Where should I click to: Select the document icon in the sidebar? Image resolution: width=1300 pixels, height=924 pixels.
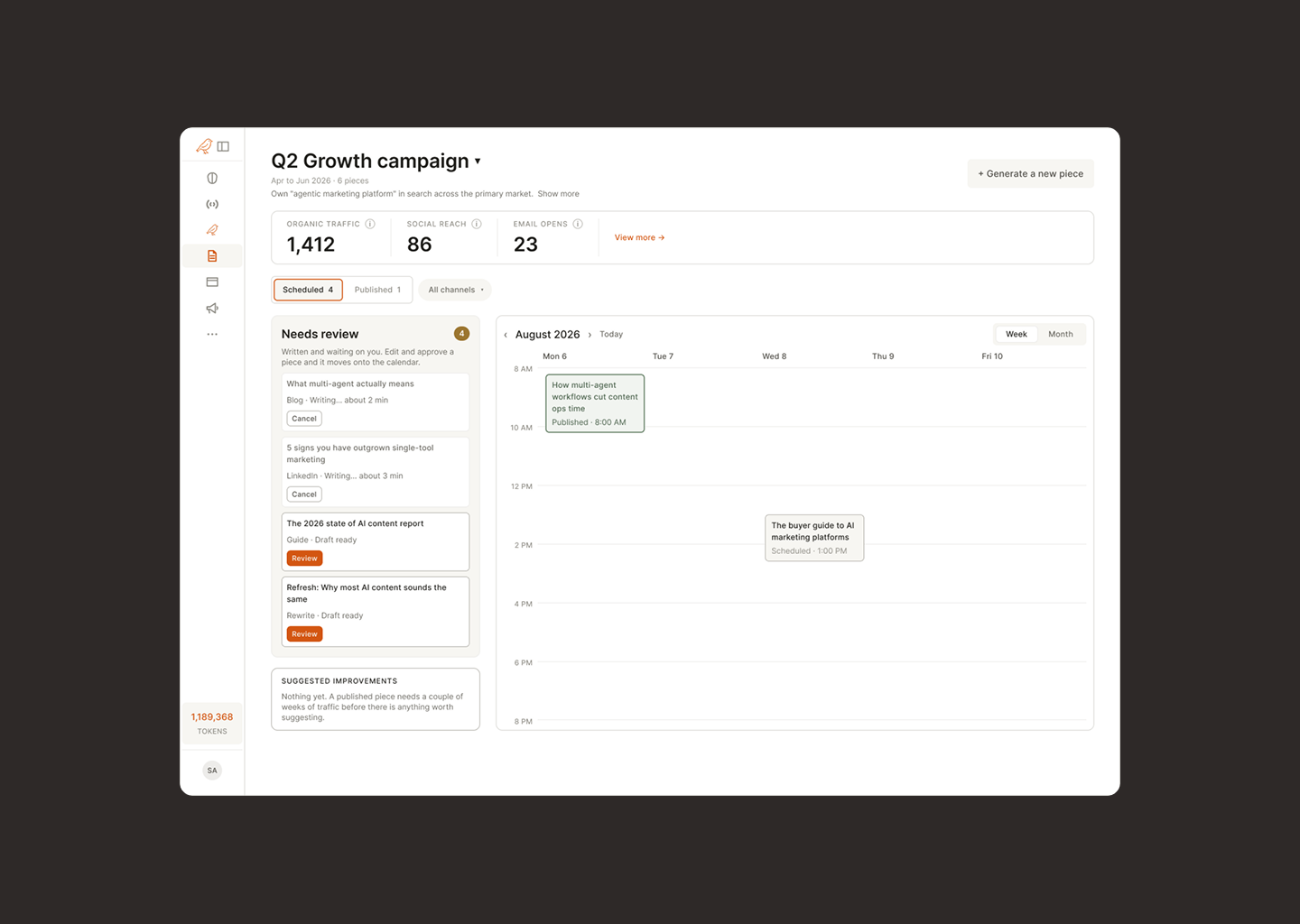pos(212,256)
